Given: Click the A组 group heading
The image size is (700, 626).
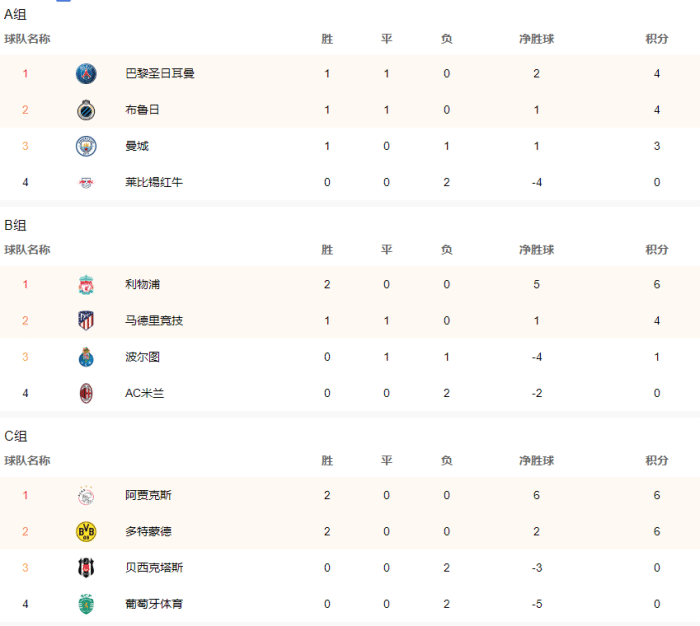Looking at the screenshot, I should coord(16,14).
